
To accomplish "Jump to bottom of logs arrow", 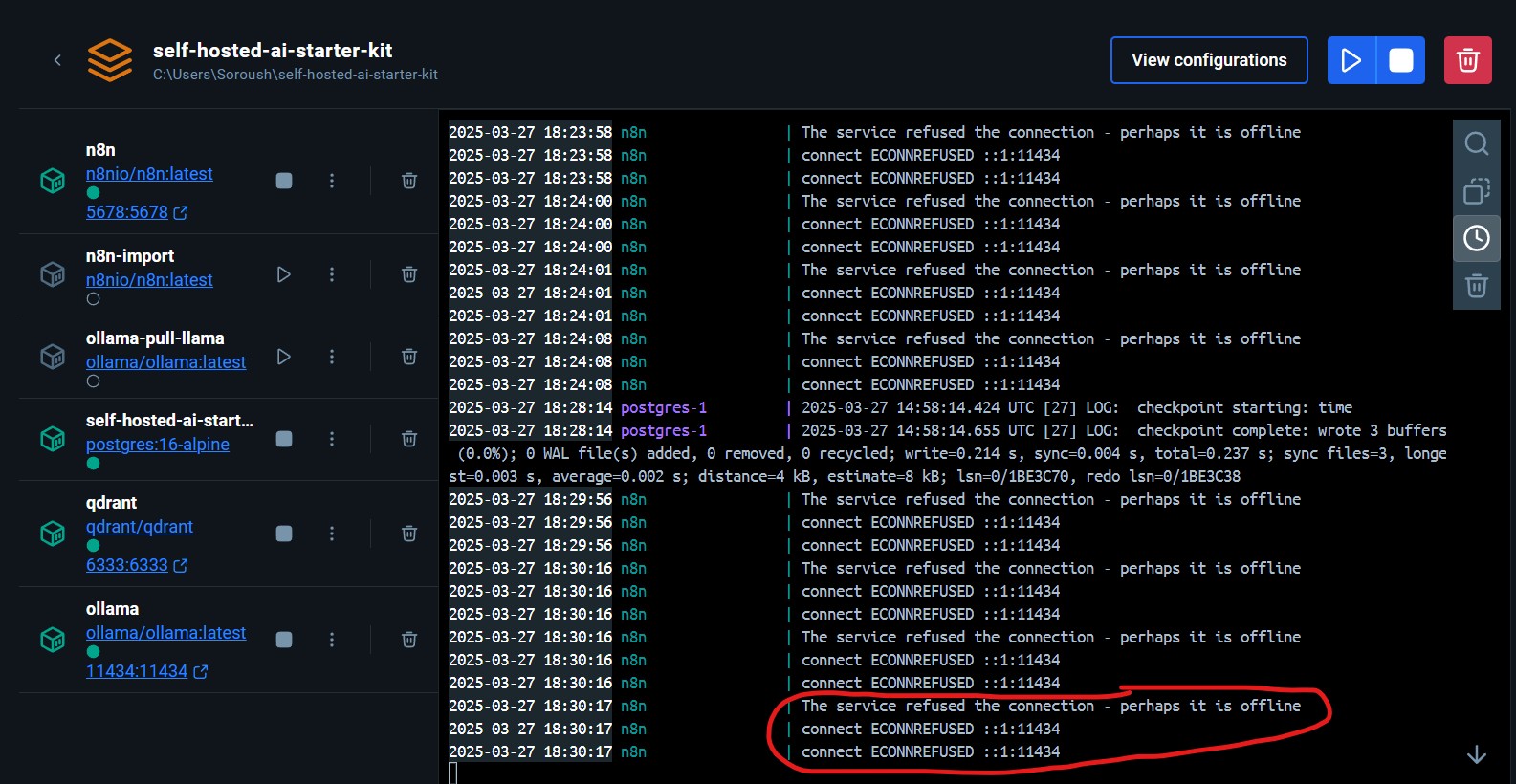I will click(x=1477, y=754).
